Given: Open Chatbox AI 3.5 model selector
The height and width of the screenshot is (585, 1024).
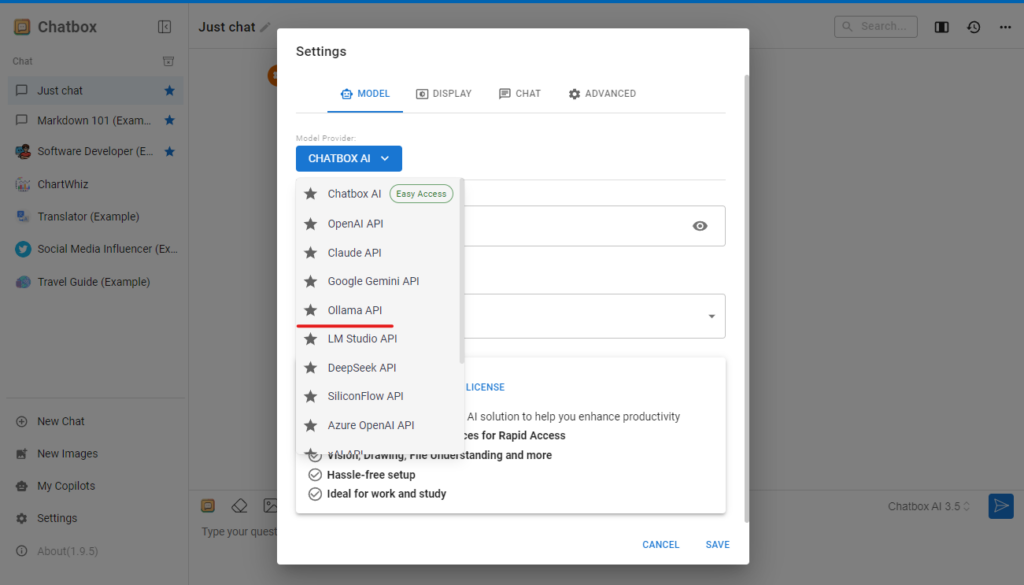Looking at the screenshot, I should (929, 507).
